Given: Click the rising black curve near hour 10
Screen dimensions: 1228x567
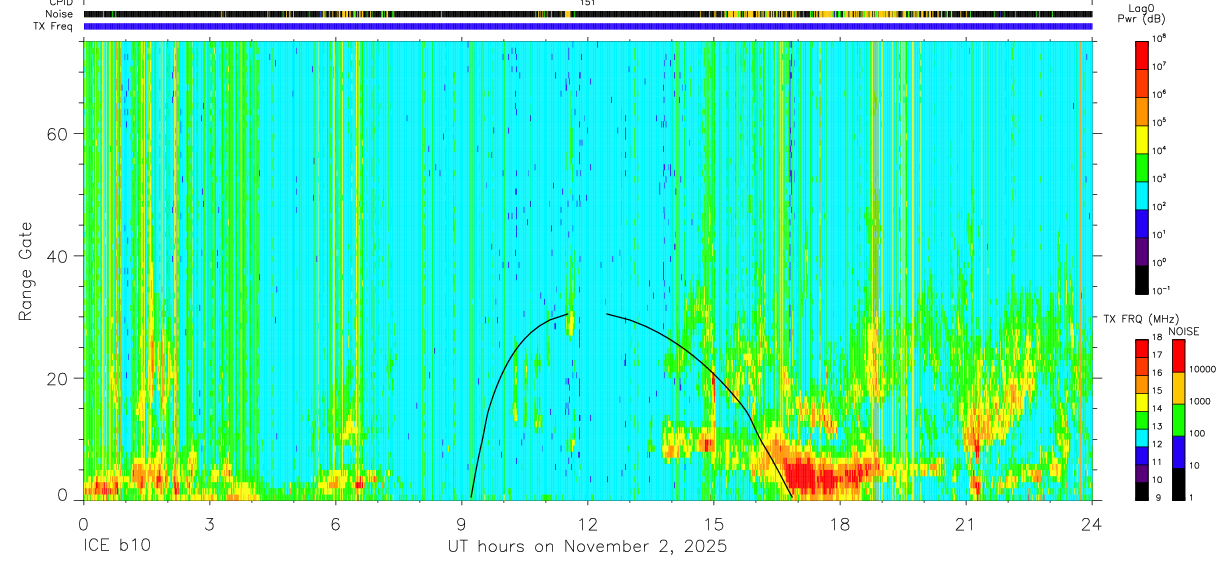Looking at the screenshot, I should click(500, 376).
